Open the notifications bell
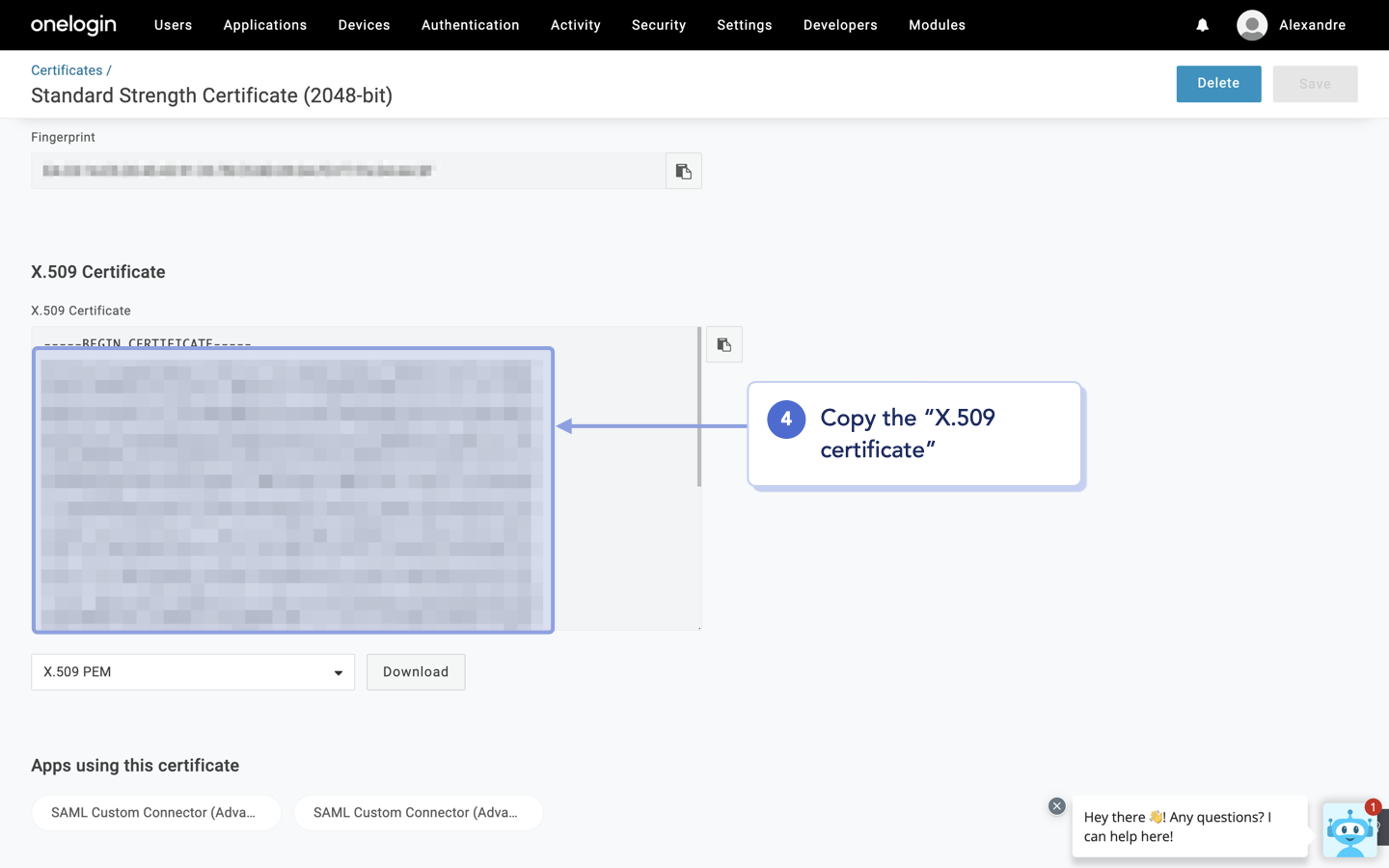Screen dimensions: 1389x868 coord(1202,25)
